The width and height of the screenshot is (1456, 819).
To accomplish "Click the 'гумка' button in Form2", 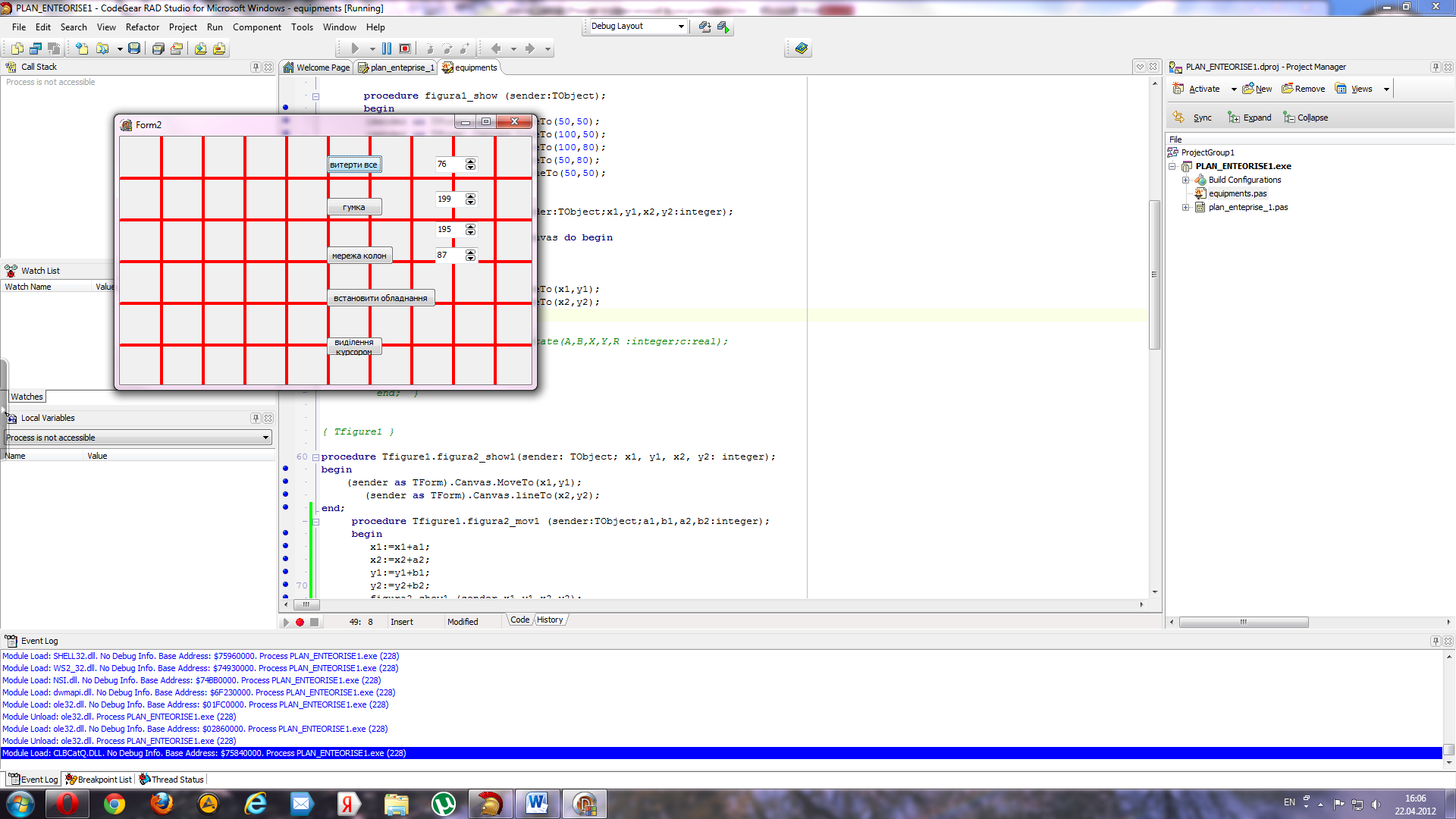I will click(354, 207).
